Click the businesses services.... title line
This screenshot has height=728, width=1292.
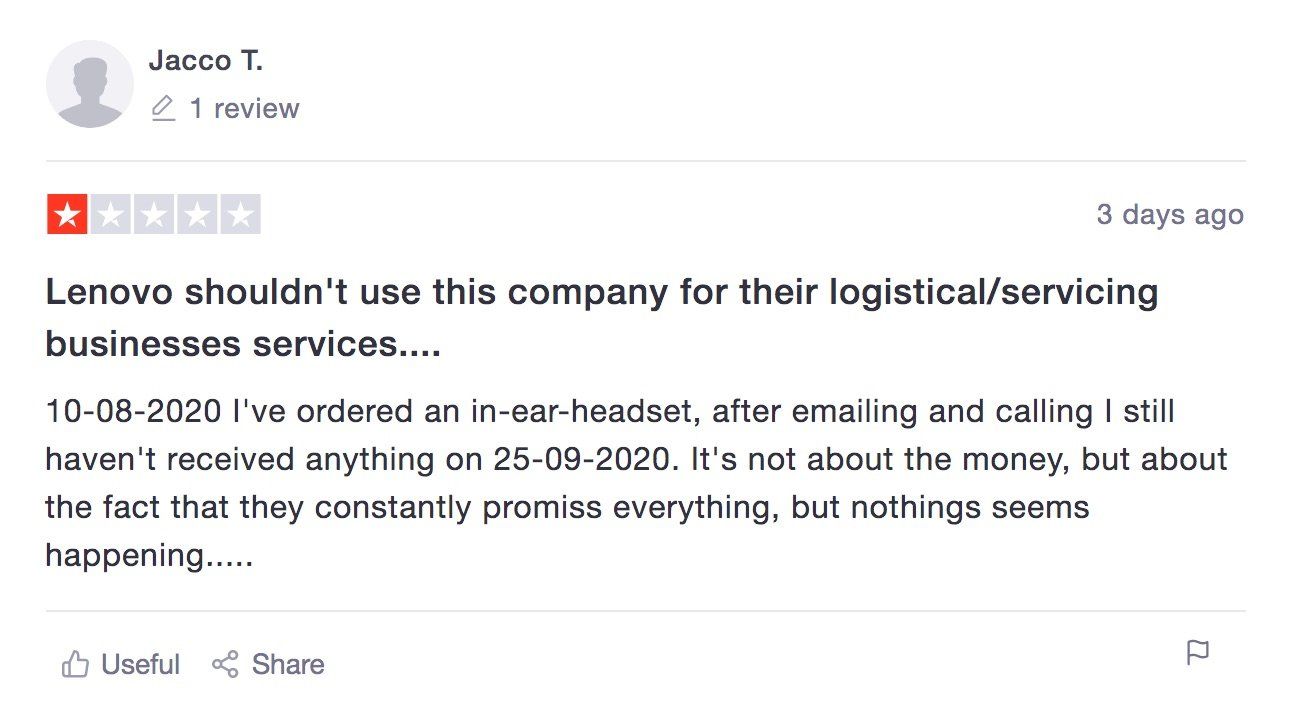click(243, 344)
